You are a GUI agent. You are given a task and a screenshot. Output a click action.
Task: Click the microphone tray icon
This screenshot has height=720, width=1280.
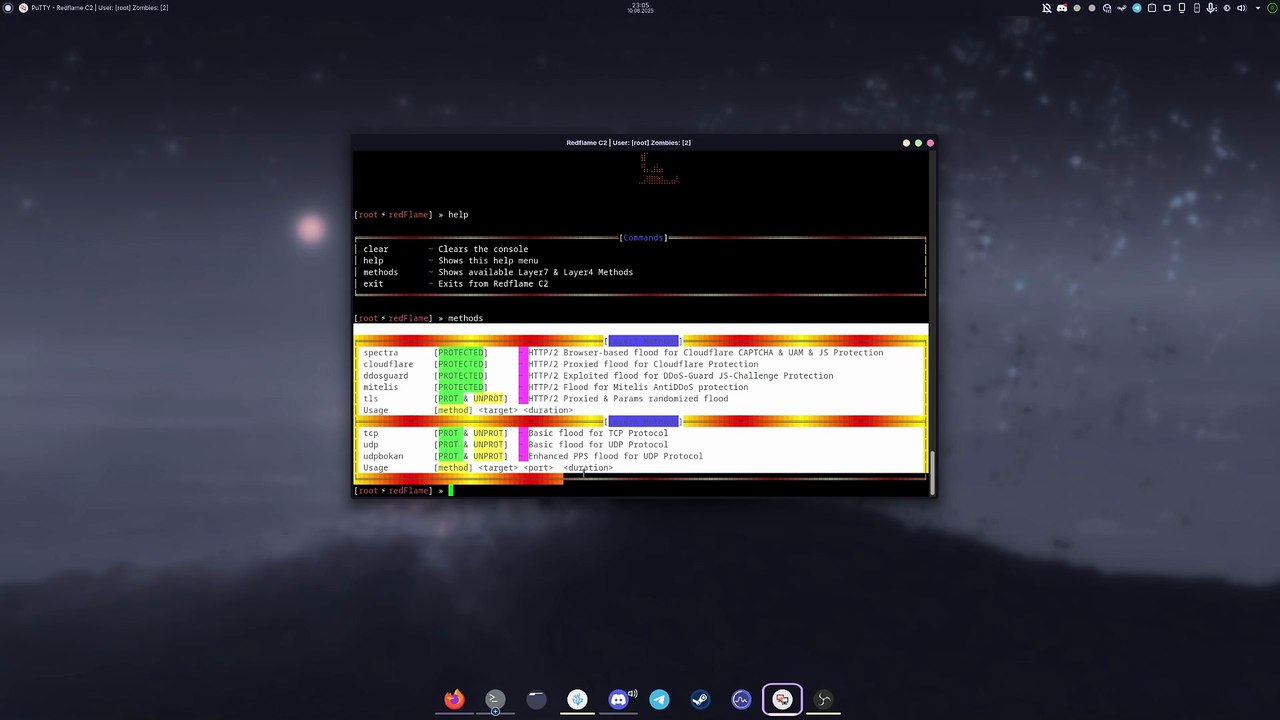coord(1212,8)
